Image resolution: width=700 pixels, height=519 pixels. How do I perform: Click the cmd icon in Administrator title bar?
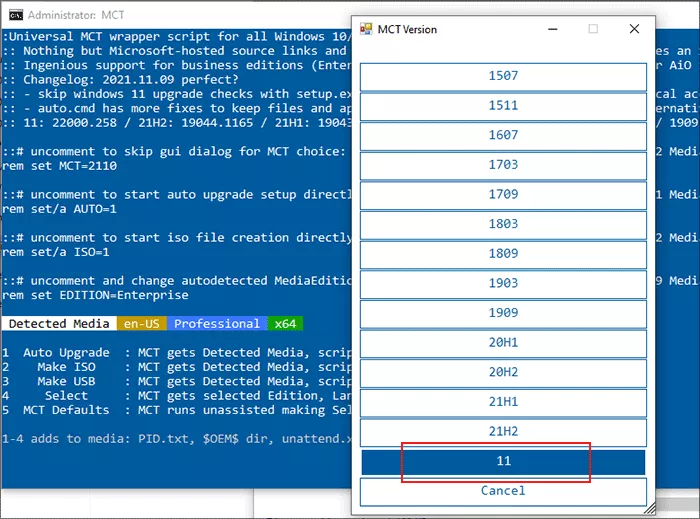click(x=16, y=15)
